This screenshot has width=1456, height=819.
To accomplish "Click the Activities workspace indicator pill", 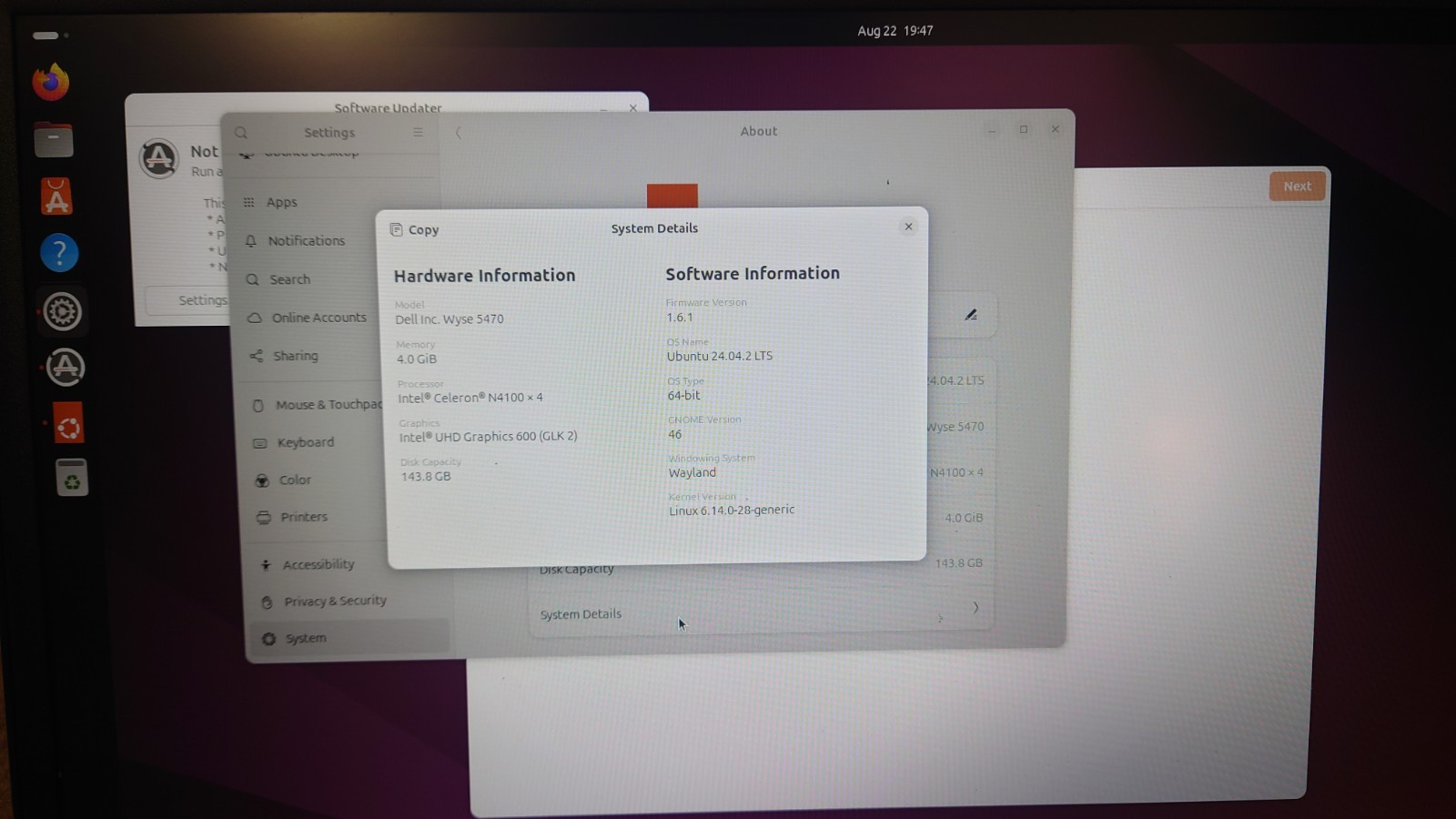I will [x=45, y=35].
